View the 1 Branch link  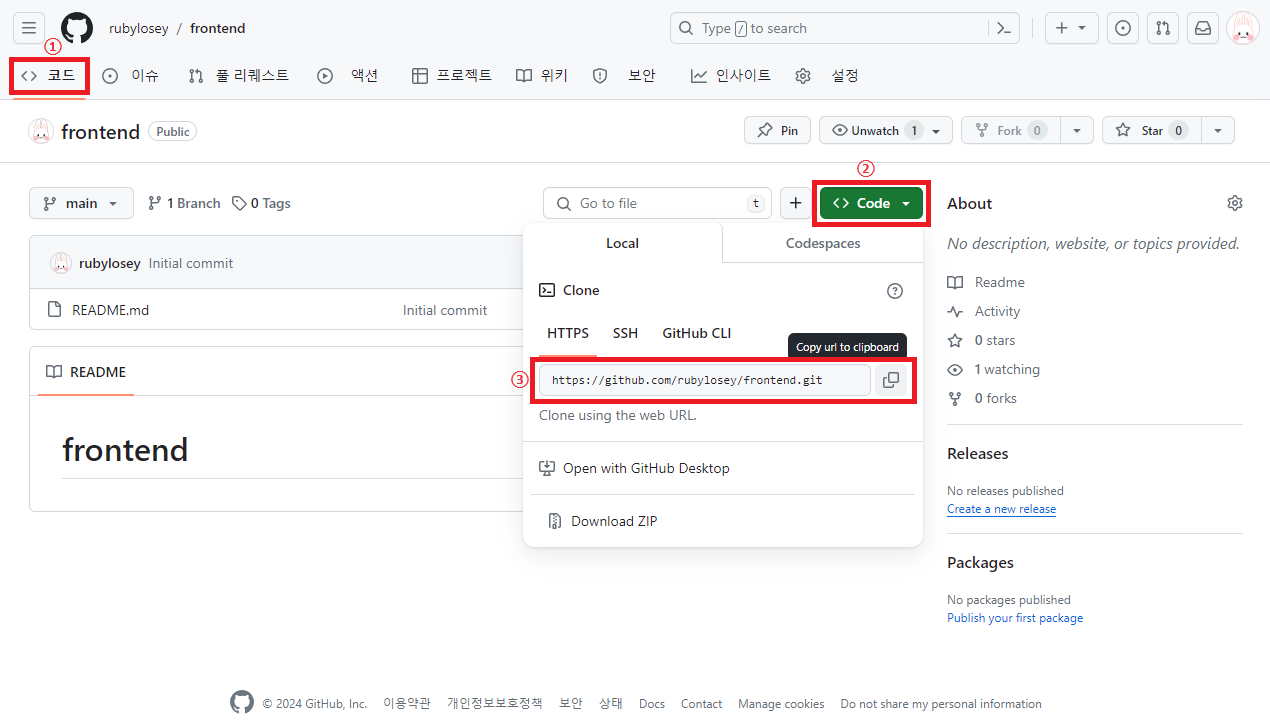coord(184,203)
